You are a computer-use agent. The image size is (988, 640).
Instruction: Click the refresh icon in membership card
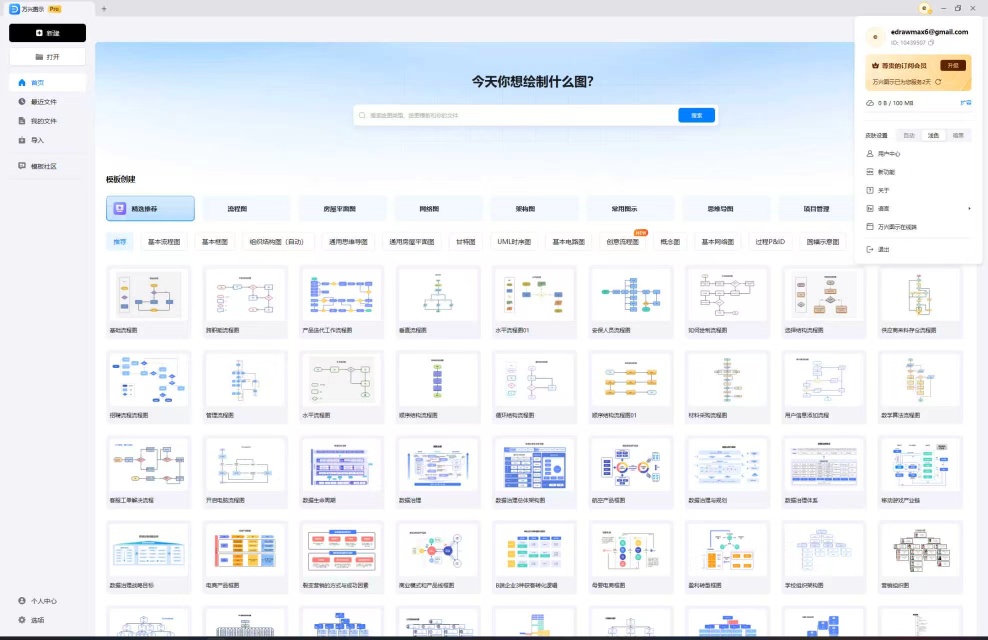pyautogui.click(x=938, y=82)
